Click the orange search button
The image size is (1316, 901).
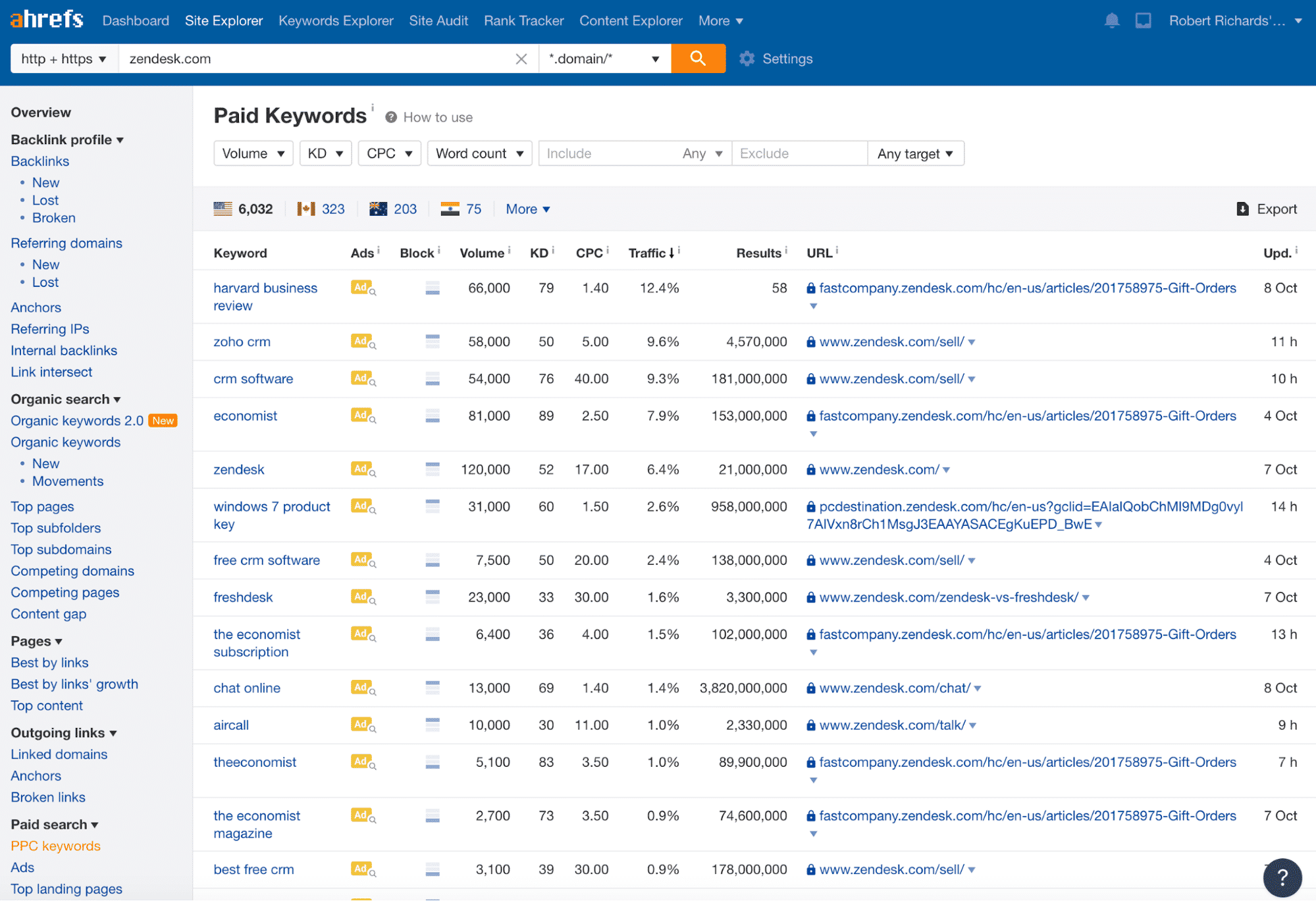point(697,59)
